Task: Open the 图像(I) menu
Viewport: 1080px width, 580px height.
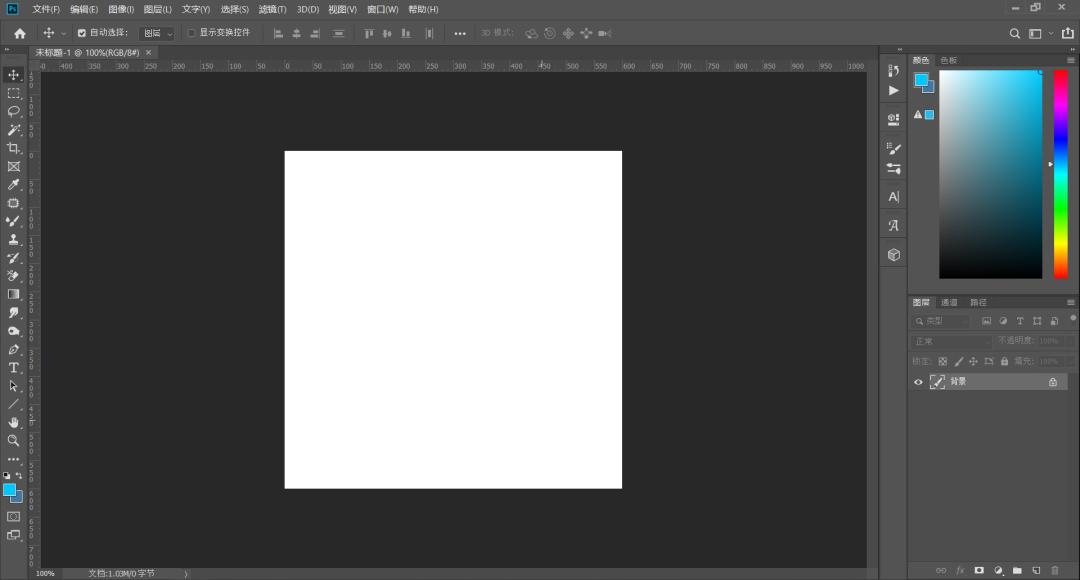Action: click(121, 10)
